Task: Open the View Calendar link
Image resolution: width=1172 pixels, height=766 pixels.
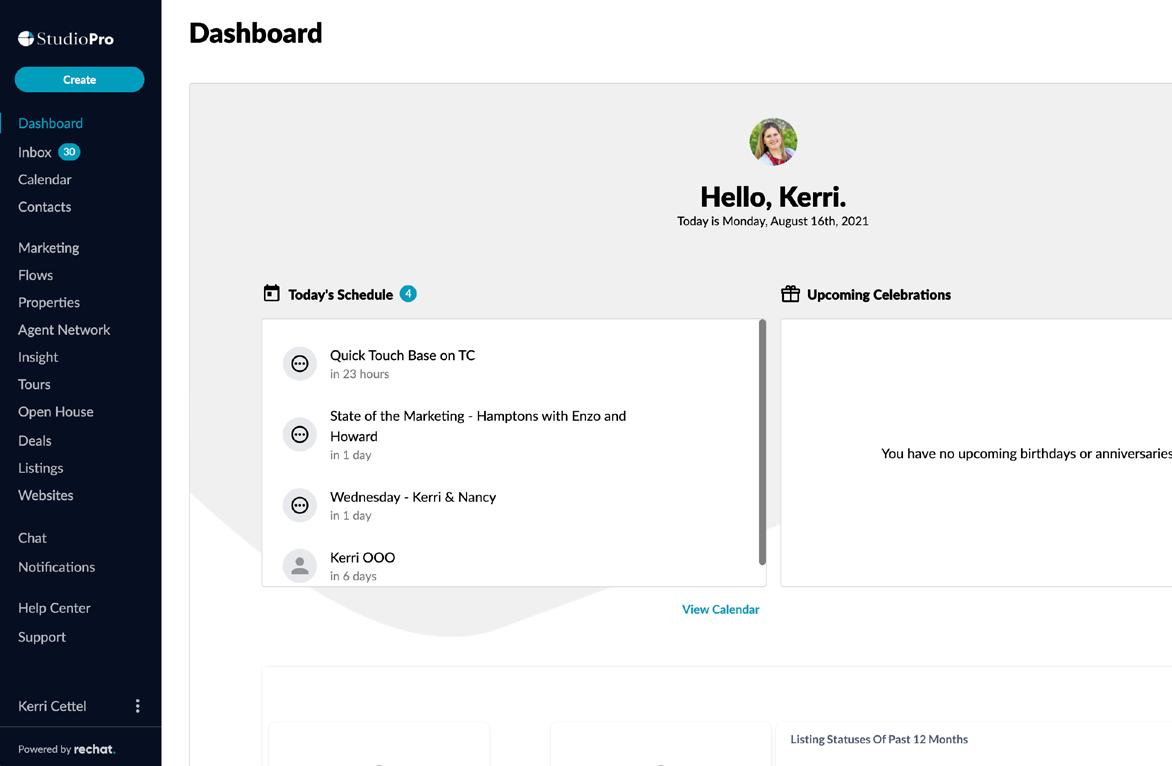Action: [x=721, y=609]
